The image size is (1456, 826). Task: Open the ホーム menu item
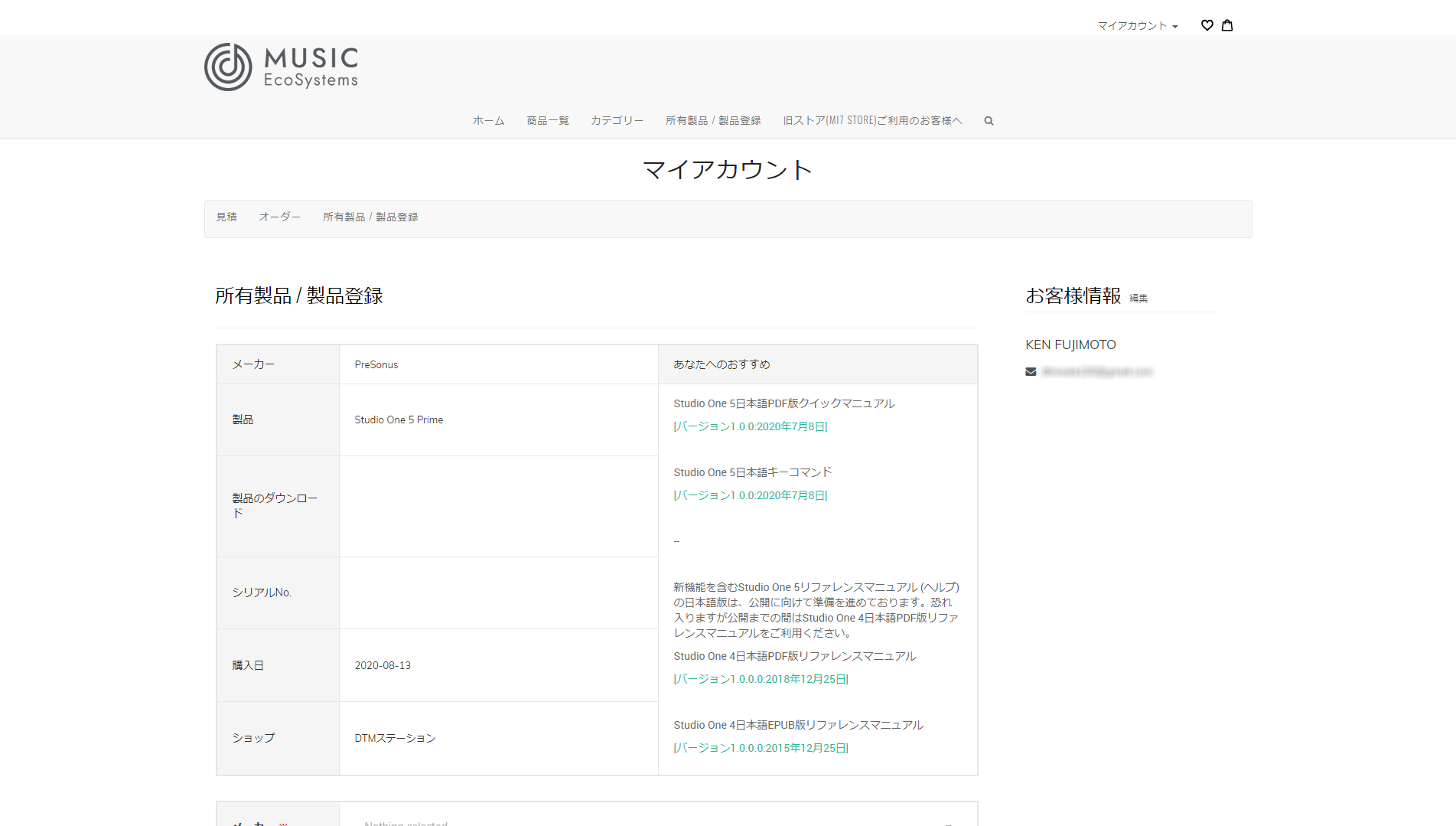[x=488, y=121]
